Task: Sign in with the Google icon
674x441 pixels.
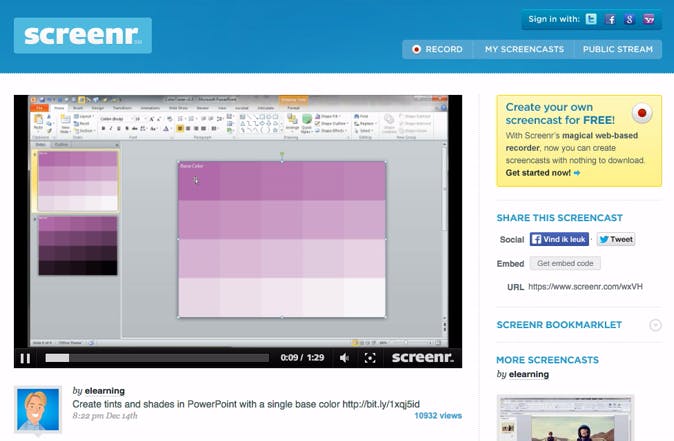Action: tap(629, 19)
